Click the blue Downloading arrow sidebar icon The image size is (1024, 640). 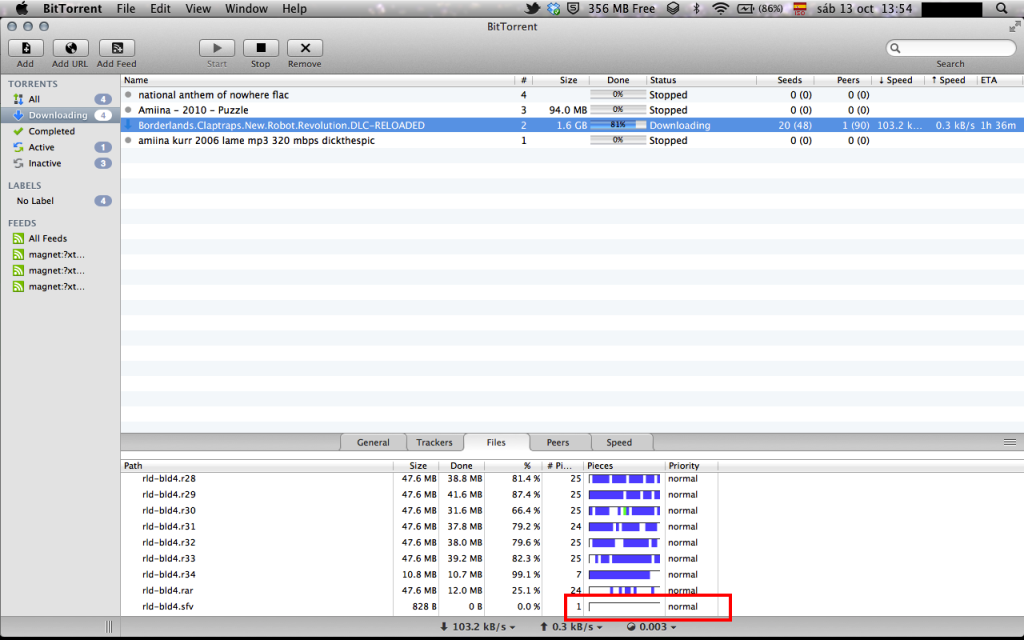point(18,115)
